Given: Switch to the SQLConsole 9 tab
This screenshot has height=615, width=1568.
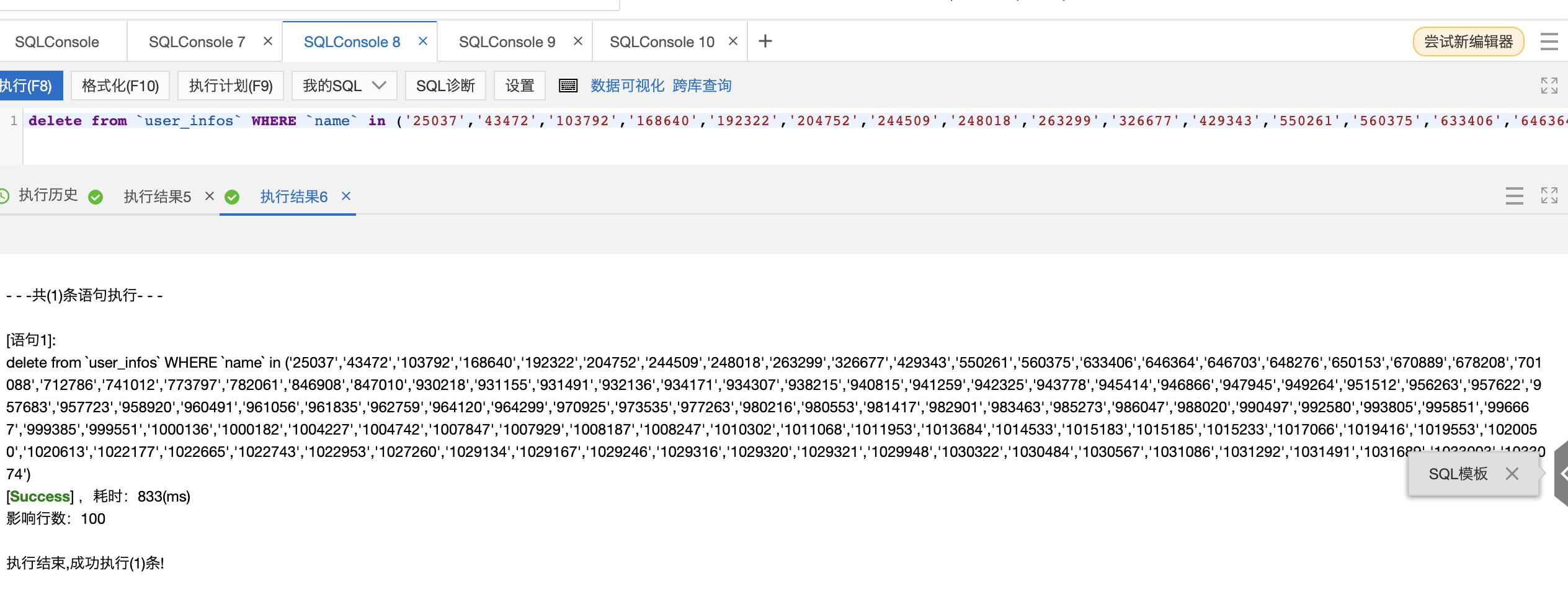Looking at the screenshot, I should click(507, 42).
